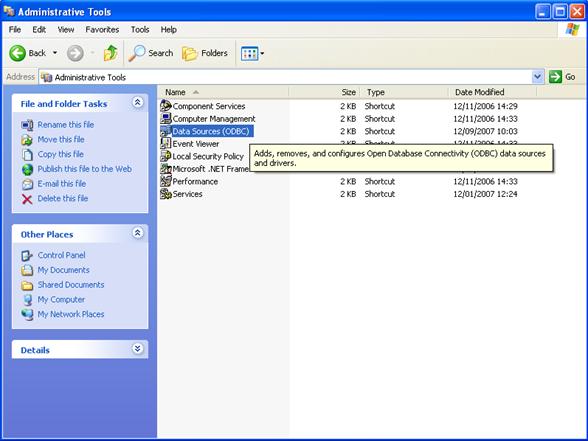The width and height of the screenshot is (588, 441).
Task: Select the Data Sources (ODBC) icon
Action: 165,131
